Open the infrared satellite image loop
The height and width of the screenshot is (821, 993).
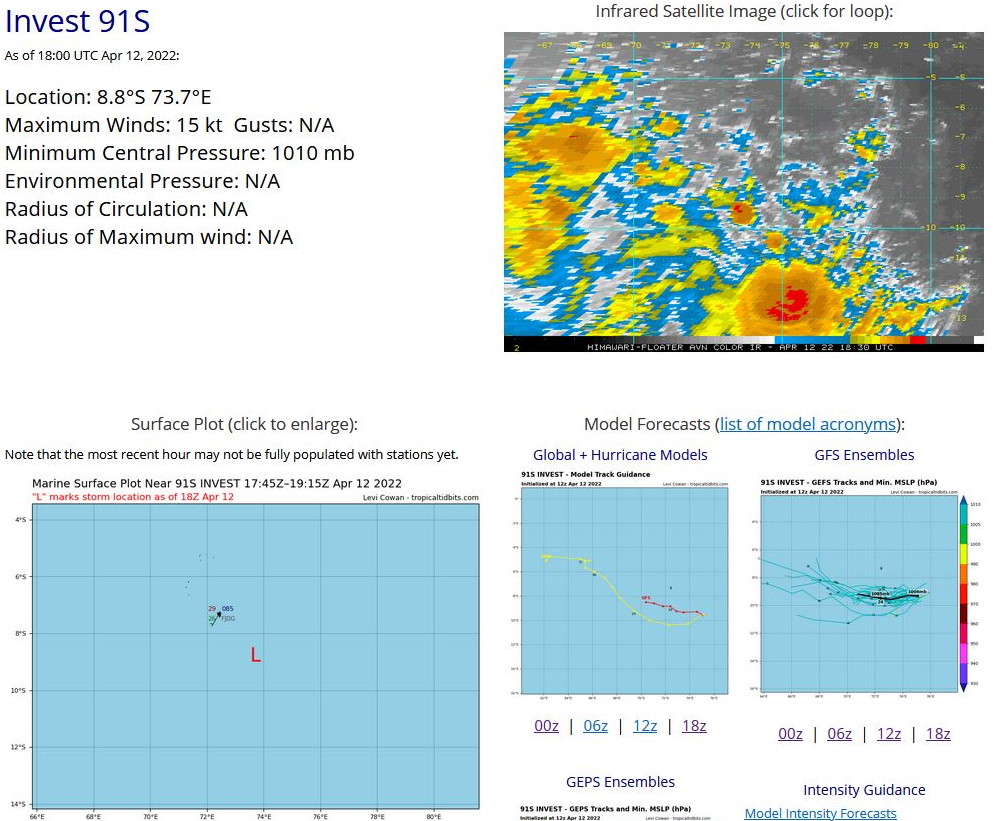[x=743, y=191]
